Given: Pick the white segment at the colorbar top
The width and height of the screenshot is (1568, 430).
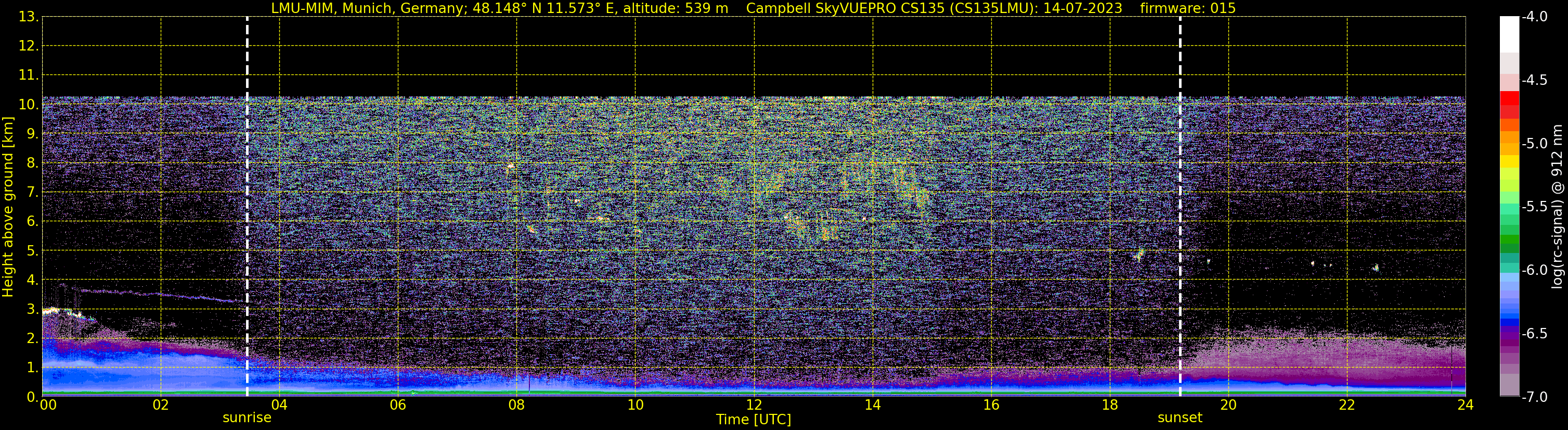Looking at the screenshot, I should coord(1509,34).
